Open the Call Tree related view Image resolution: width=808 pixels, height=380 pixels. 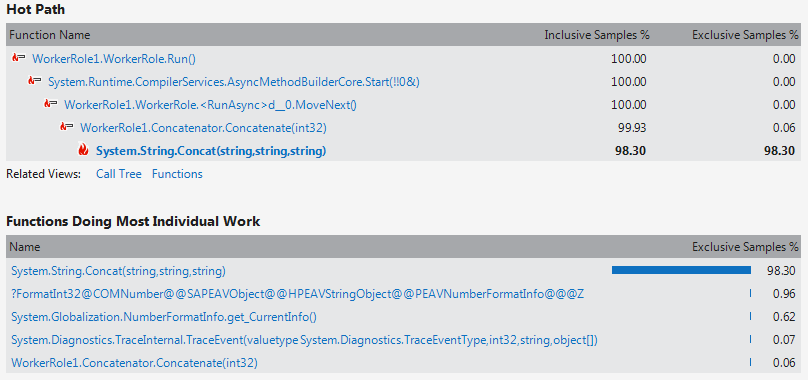[119, 174]
